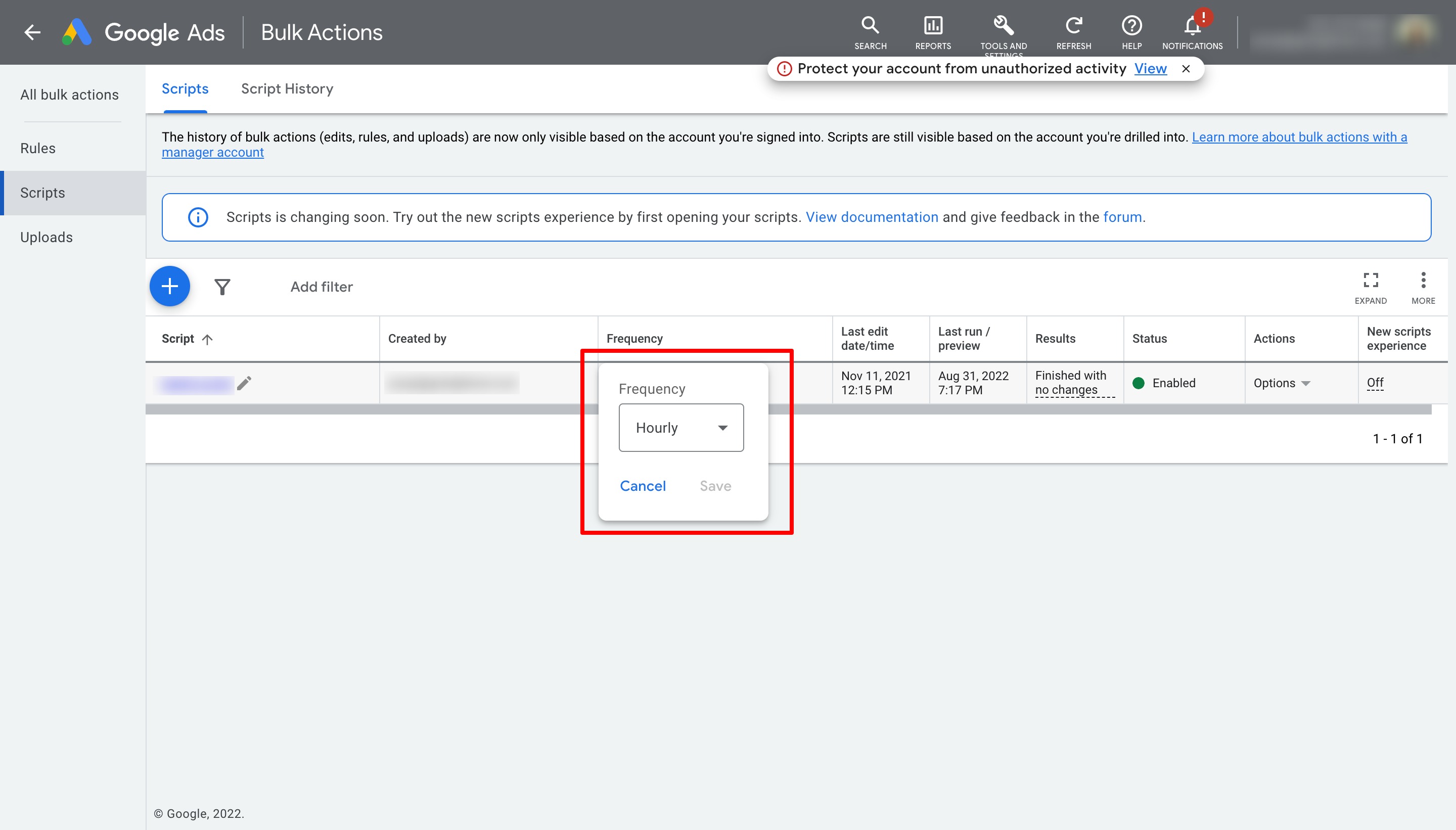The height and width of the screenshot is (830, 1456).
Task: Open the Search tool icon
Action: click(x=870, y=26)
